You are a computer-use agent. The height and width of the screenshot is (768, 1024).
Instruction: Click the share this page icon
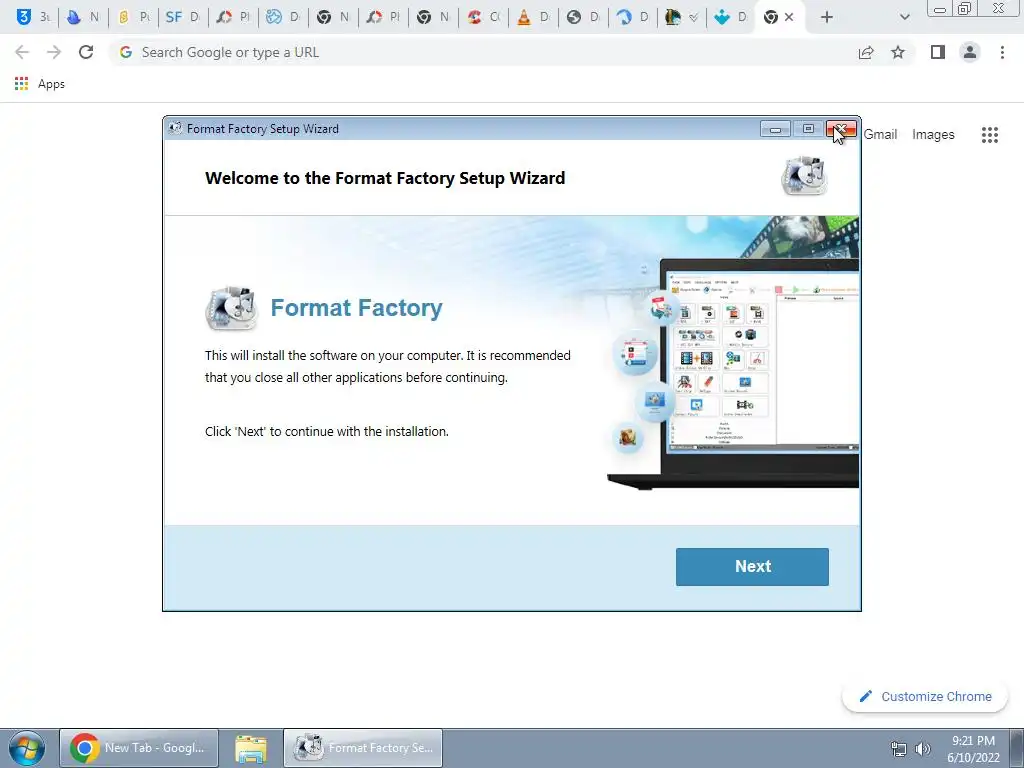tap(866, 53)
